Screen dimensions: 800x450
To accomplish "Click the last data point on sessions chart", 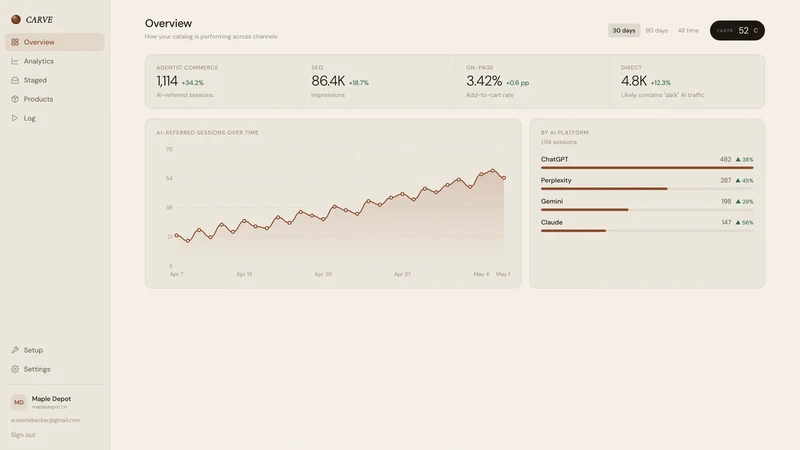I will [x=504, y=178].
